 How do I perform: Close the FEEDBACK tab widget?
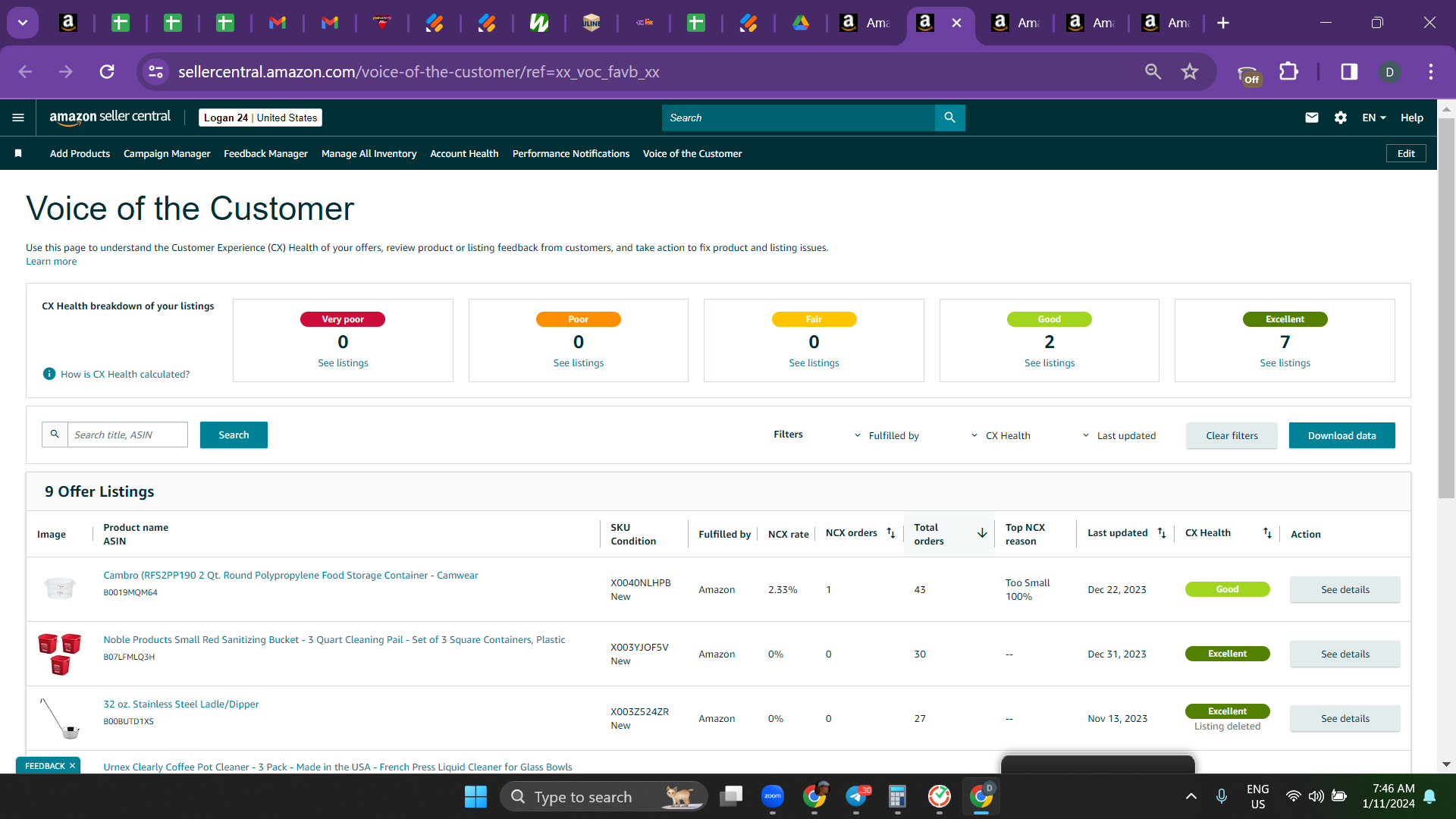[x=72, y=766]
